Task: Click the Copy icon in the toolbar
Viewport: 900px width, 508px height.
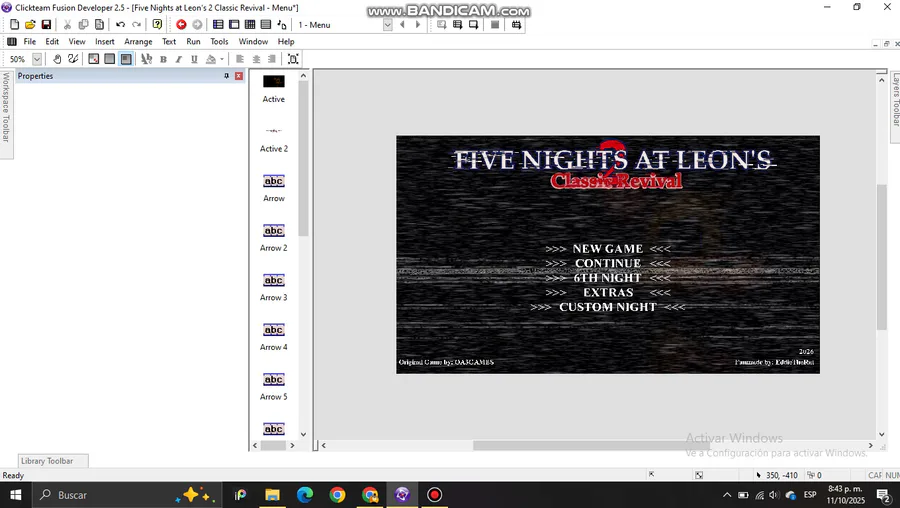Action: tap(83, 25)
